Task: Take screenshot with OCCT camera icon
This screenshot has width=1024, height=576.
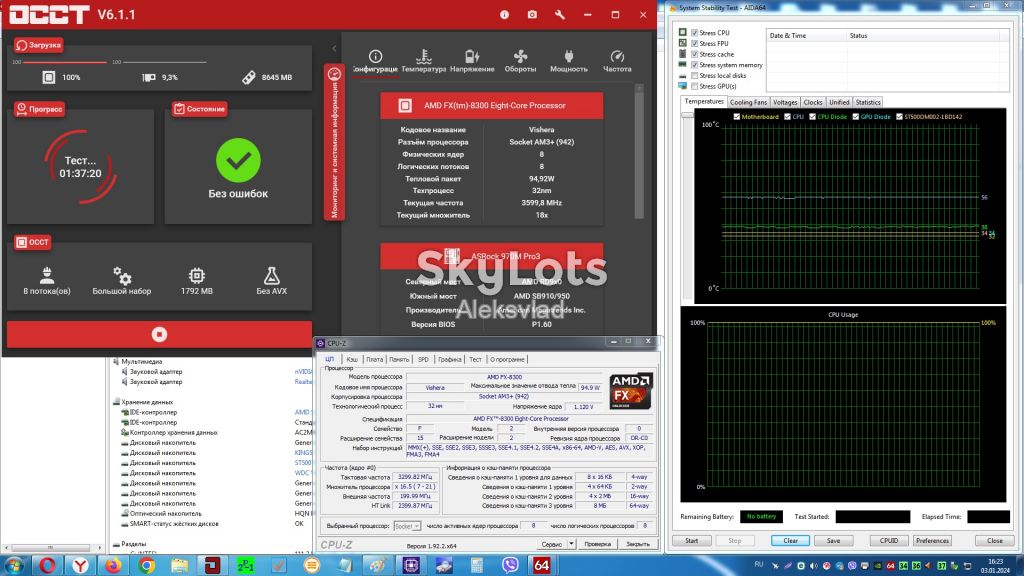Action: (532, 14)
